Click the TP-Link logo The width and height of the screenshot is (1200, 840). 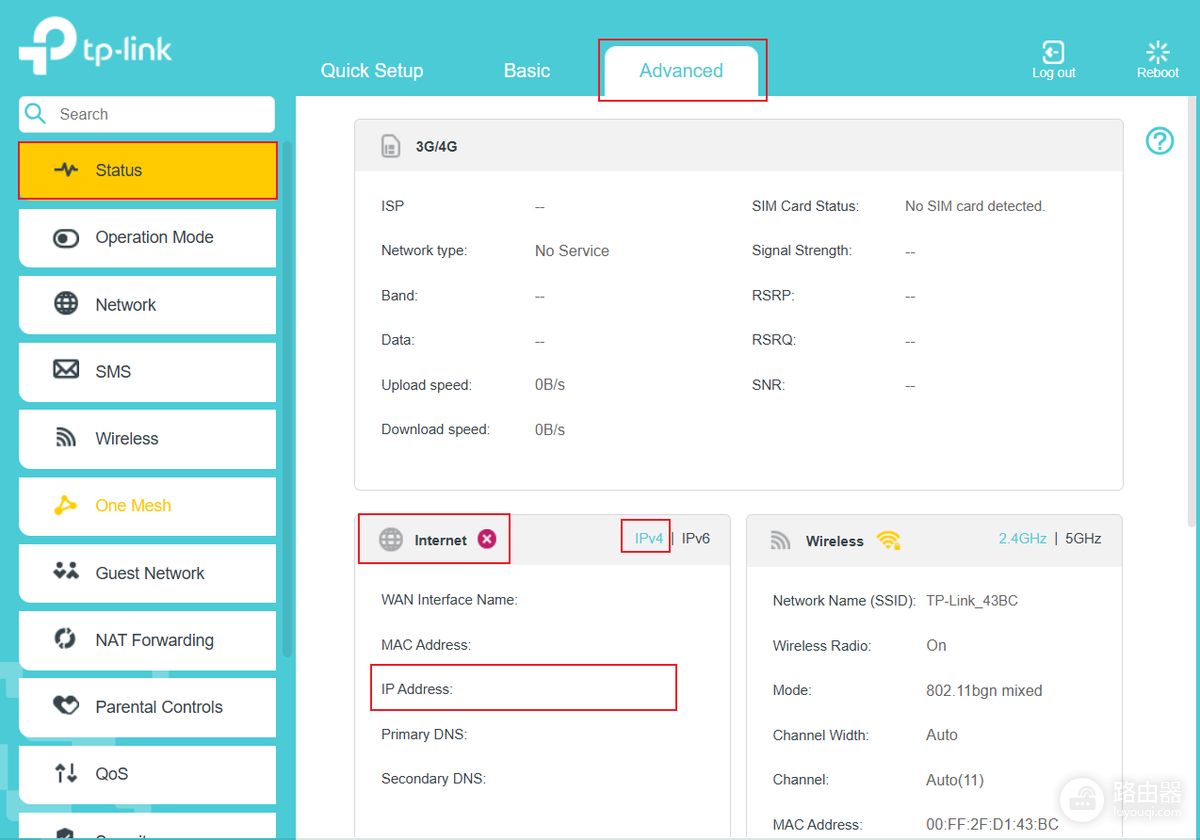(x=96, y=47)
